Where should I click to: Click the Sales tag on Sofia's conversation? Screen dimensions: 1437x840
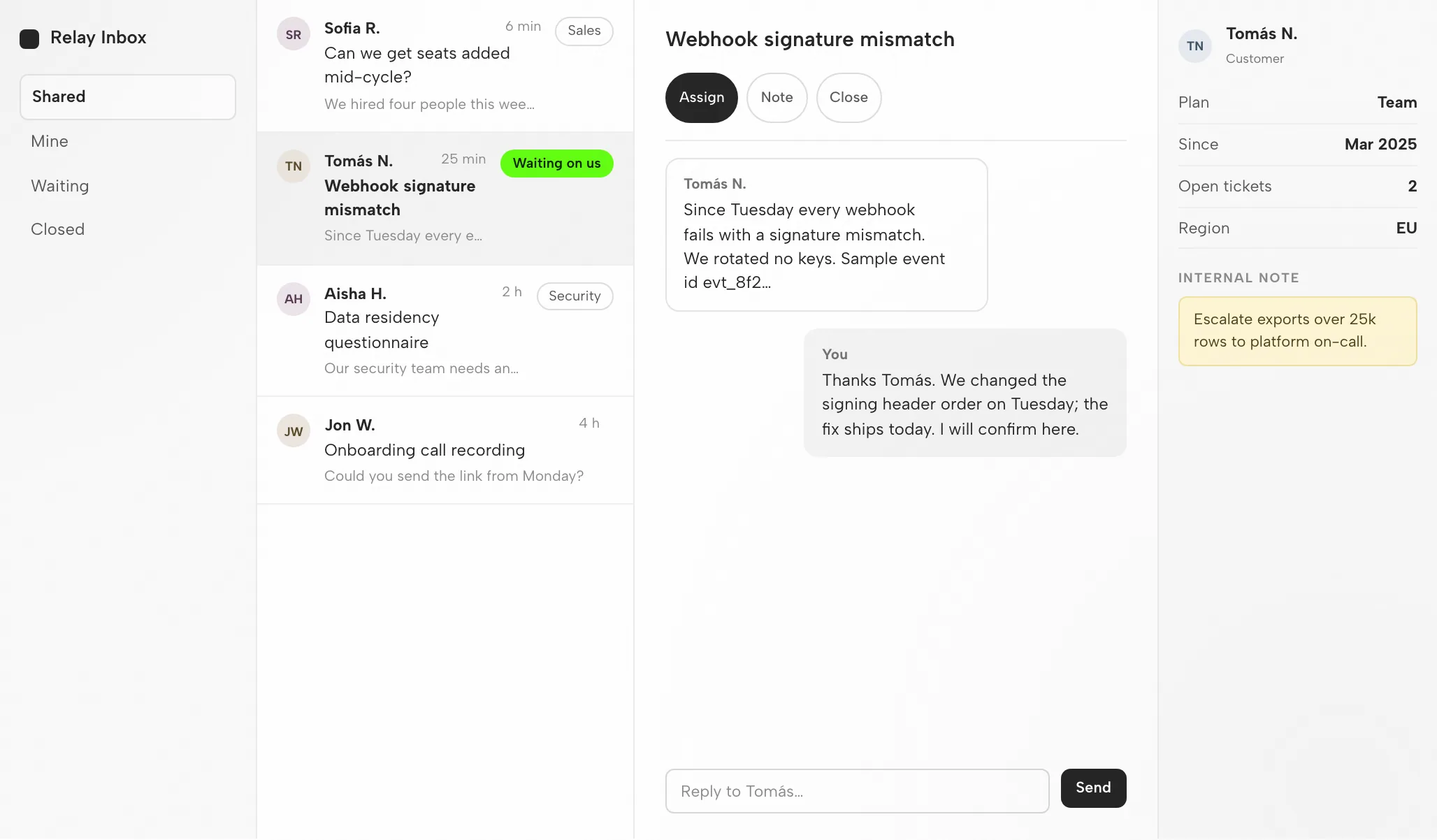tap(584, 31)
